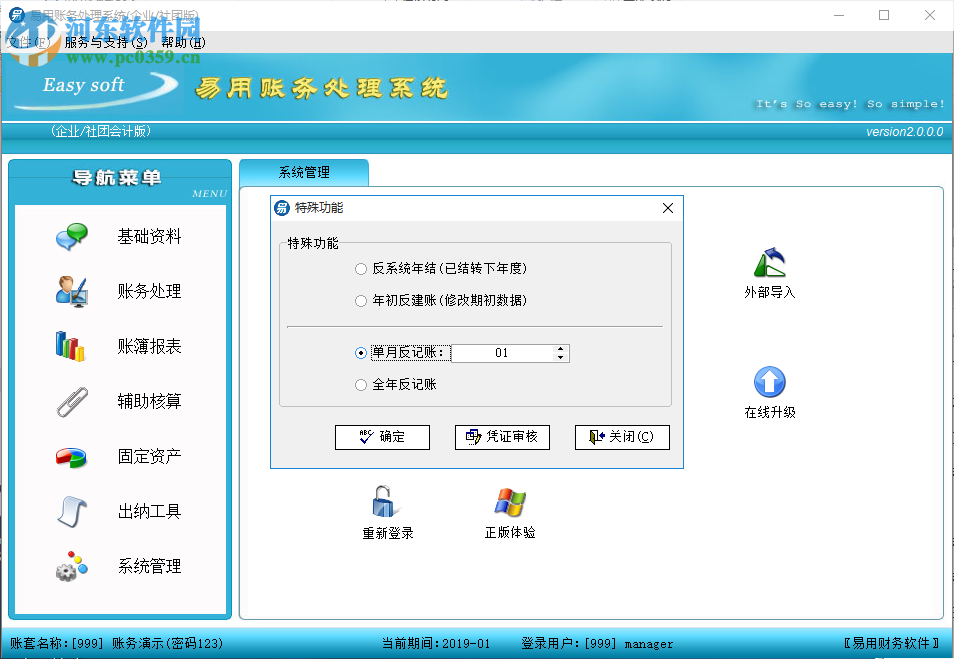Switch to the 系统管理 tab
Screen dimensions: 954x659
[x=304, y=171]
